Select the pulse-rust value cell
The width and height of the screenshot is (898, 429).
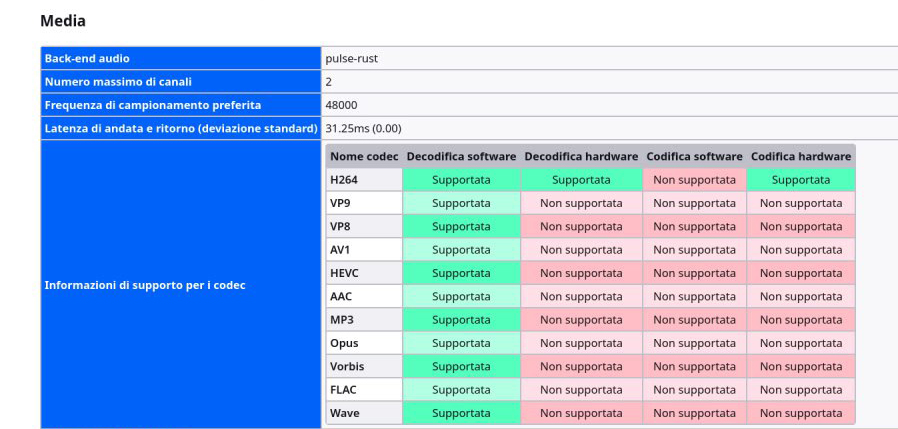click(x=351, y=58)
